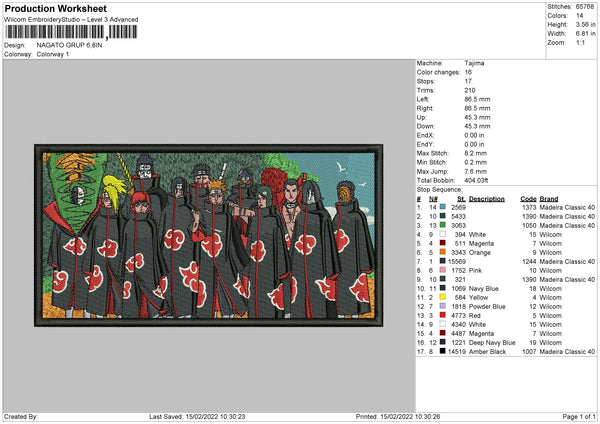The image size is (600, 424).
Task: Click the green swatch in stop row 3
Action: [x=443, y=225]
